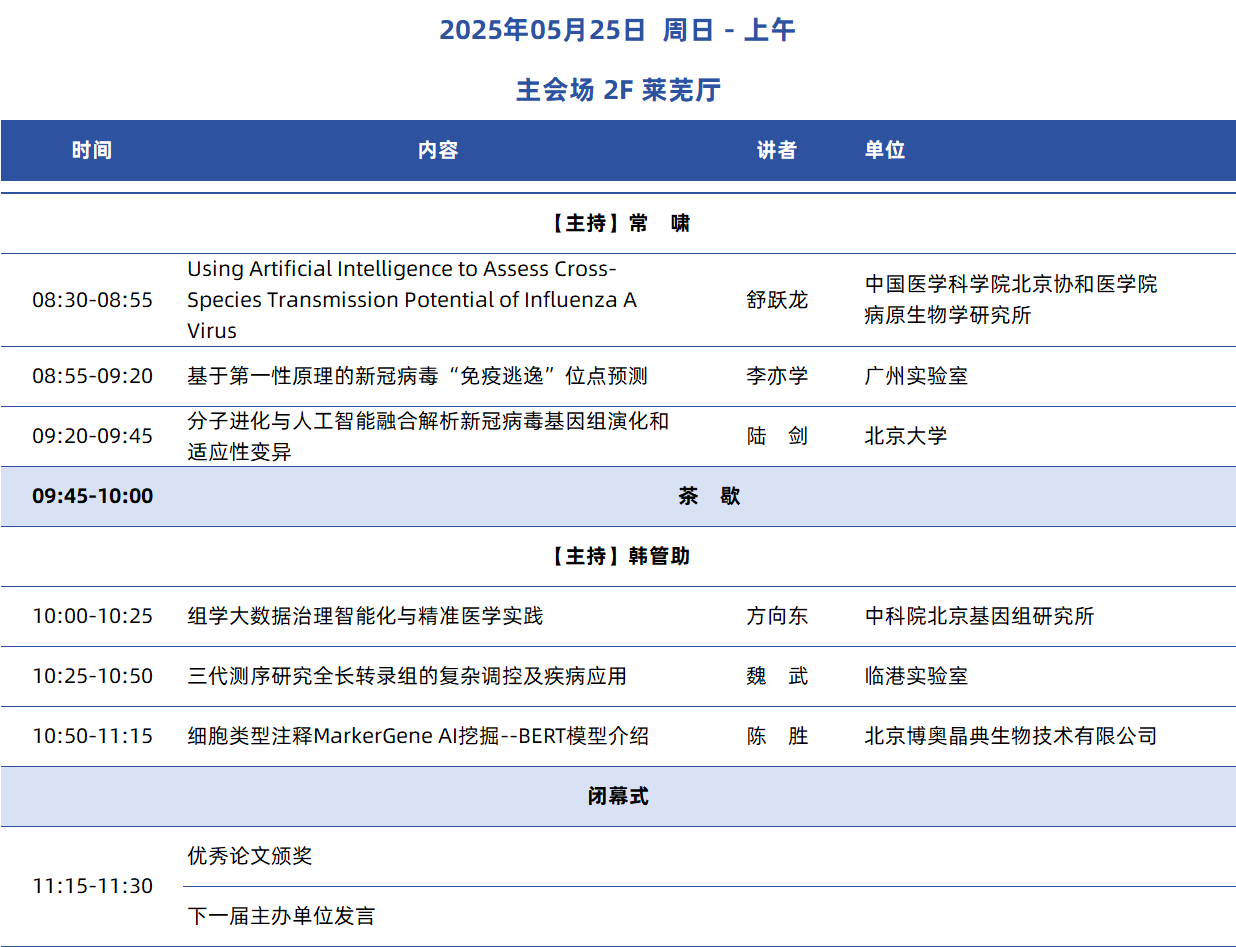Select the host row 【主持】常 啸
Viewport: 1236px width, 947px height.
[x=618, y=223]
